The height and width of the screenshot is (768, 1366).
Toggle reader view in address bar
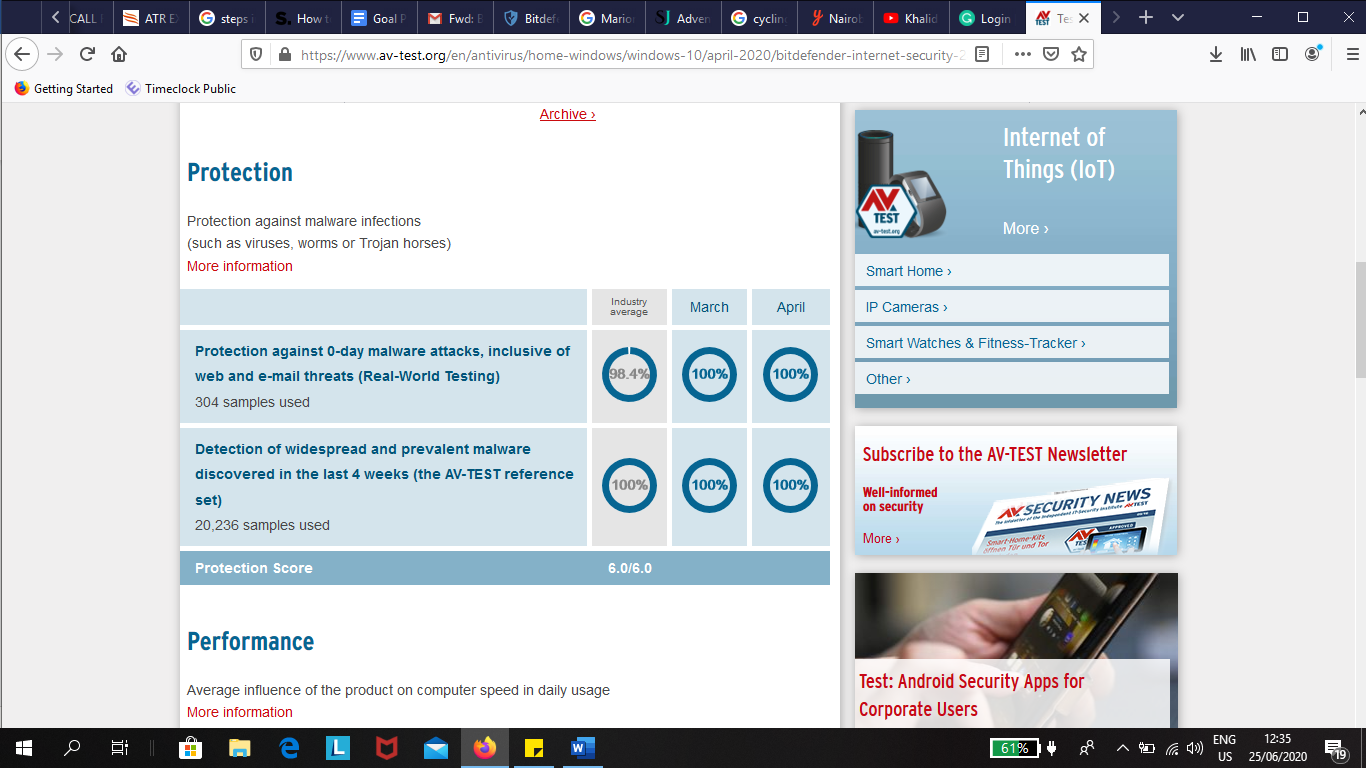[x=983, y=55]
